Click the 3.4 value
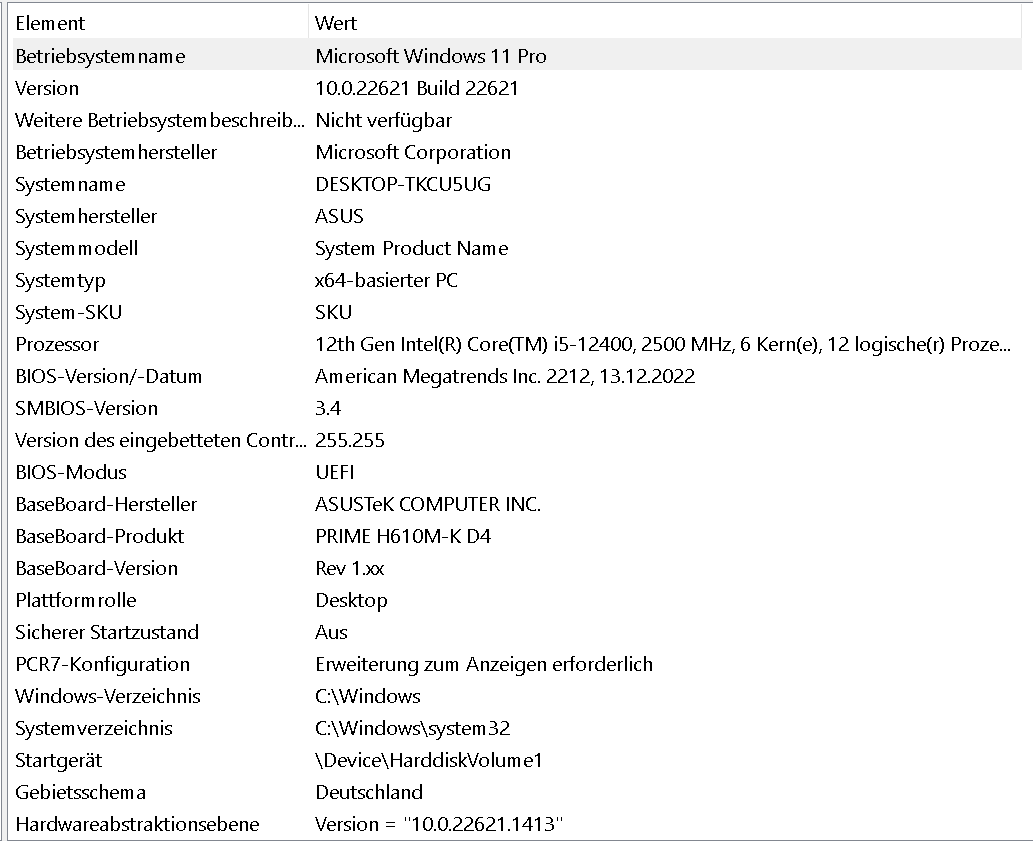 [328, 408]
